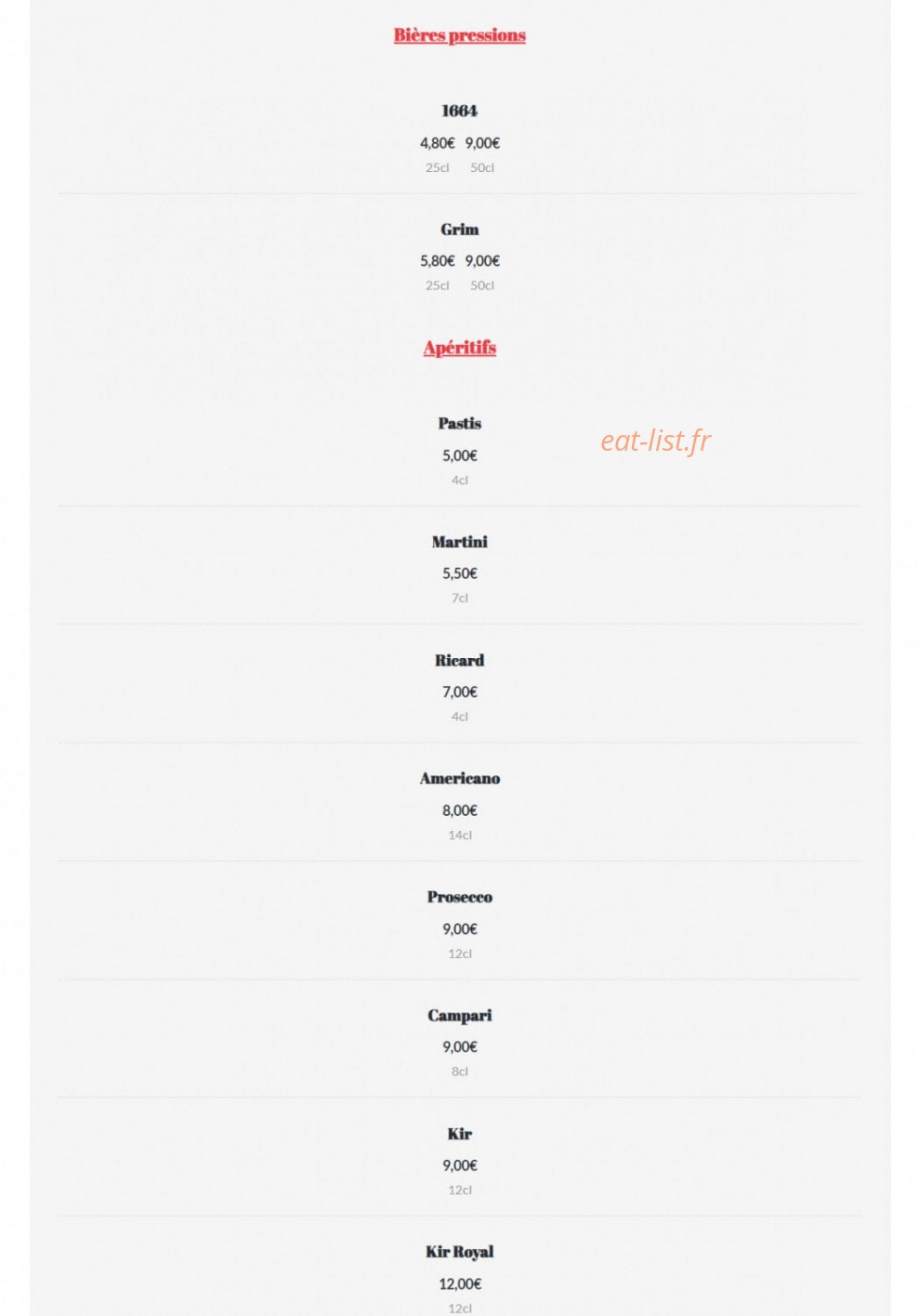The width and height of the screenshot is (919, 1316).
Task: Select the Ricard item name
Action: [459, 661]
